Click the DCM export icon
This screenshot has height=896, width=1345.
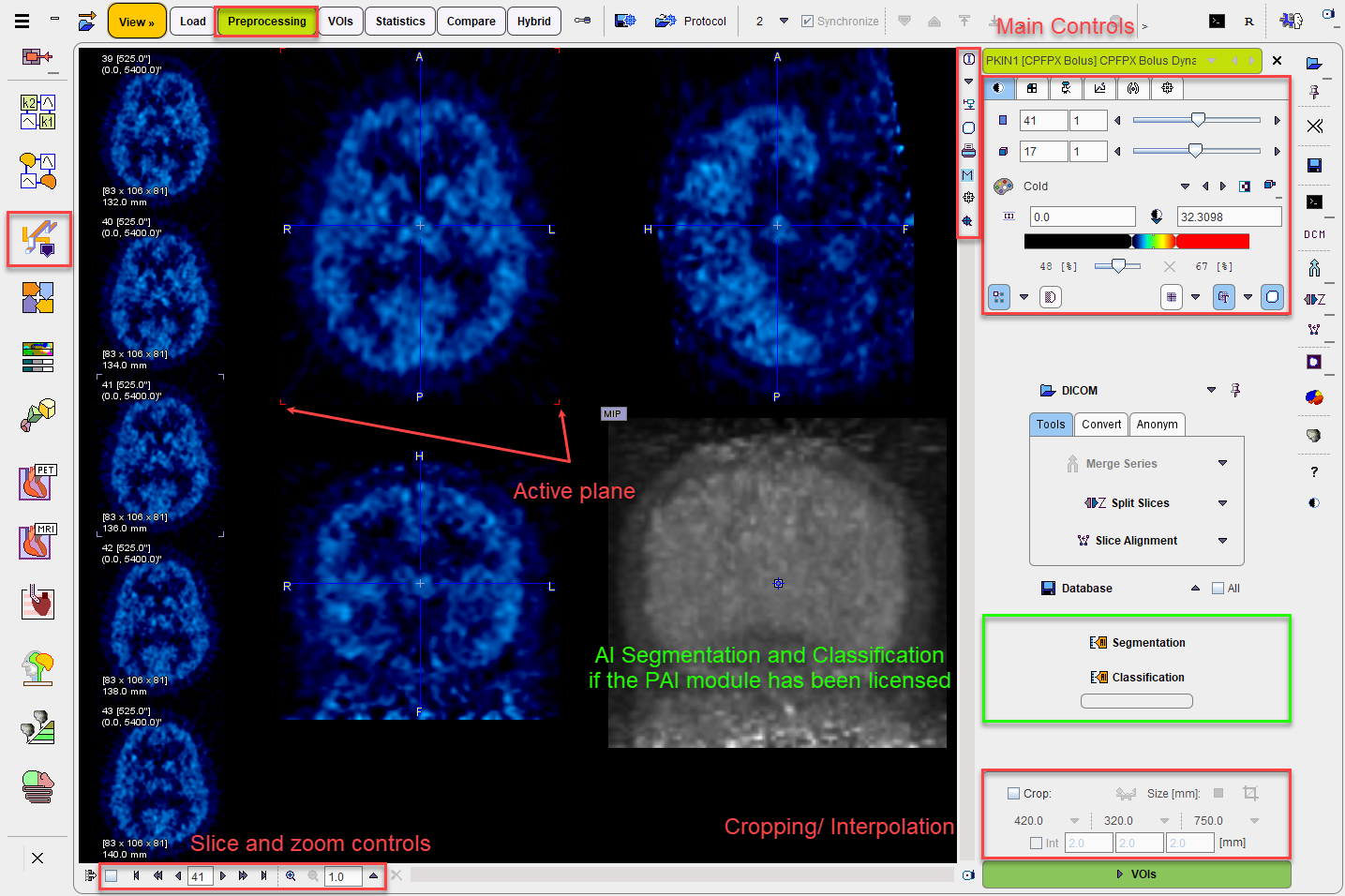1314,234
